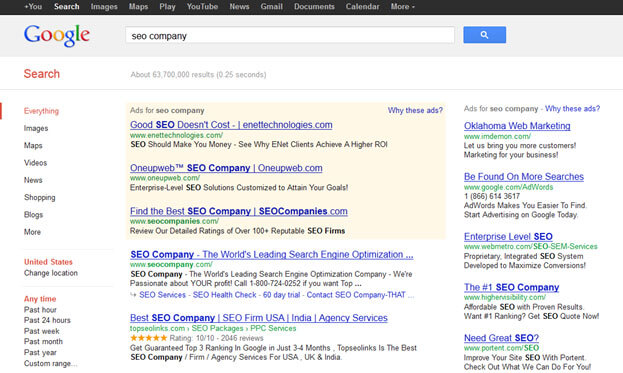The image size is (623, 373).
Task: Click www.enettechnologies.com/ green URL
Action: point(176,135)
